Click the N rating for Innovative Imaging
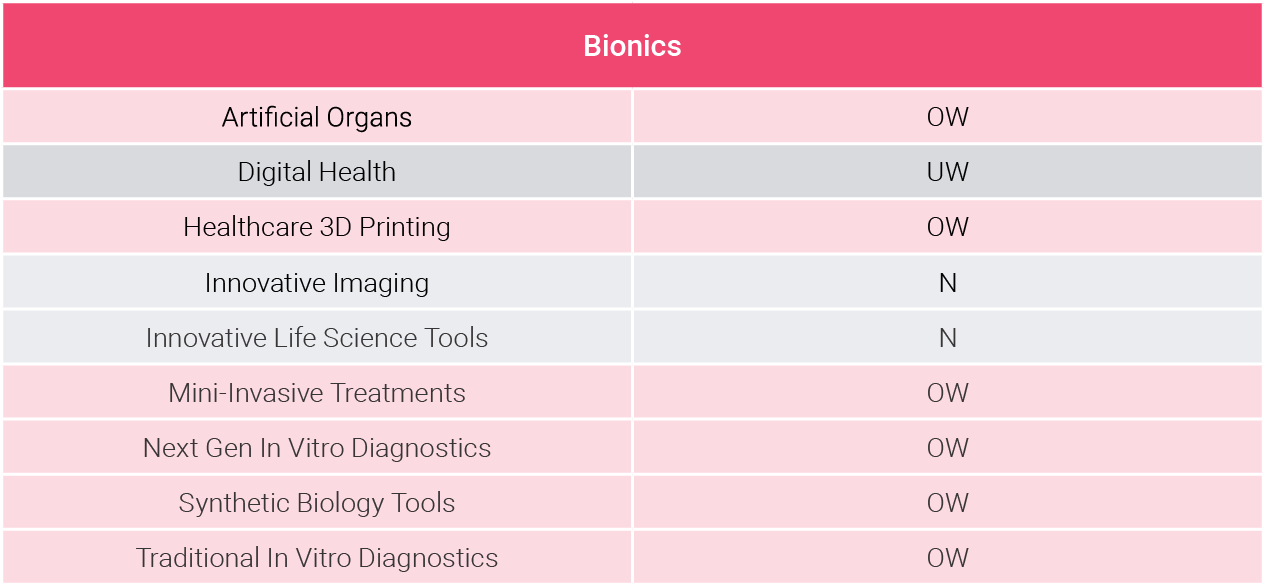This screenshot has width=1265, height=586. click(947, 283)
